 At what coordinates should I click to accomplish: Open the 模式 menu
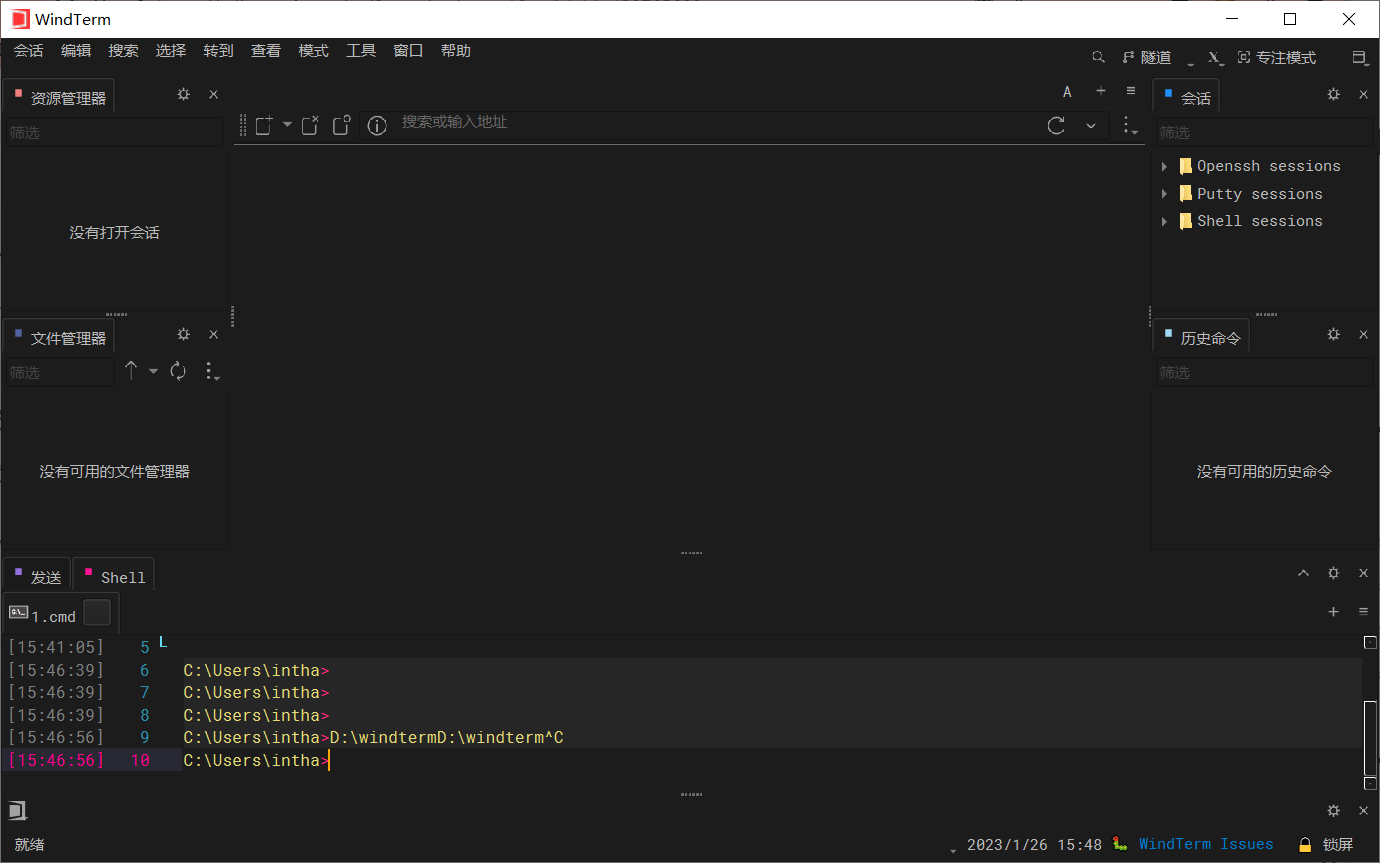tap(313, 51)
